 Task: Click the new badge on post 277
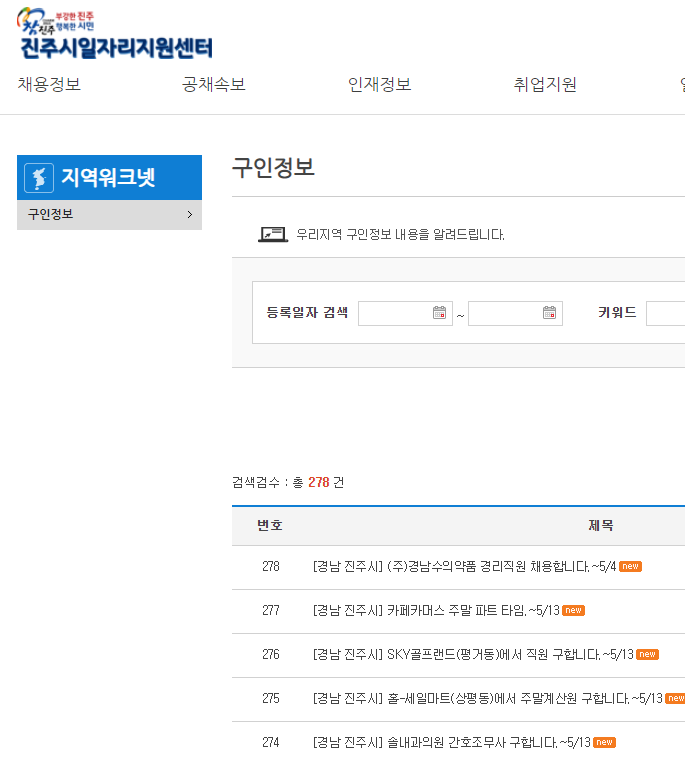coord(573,610)
